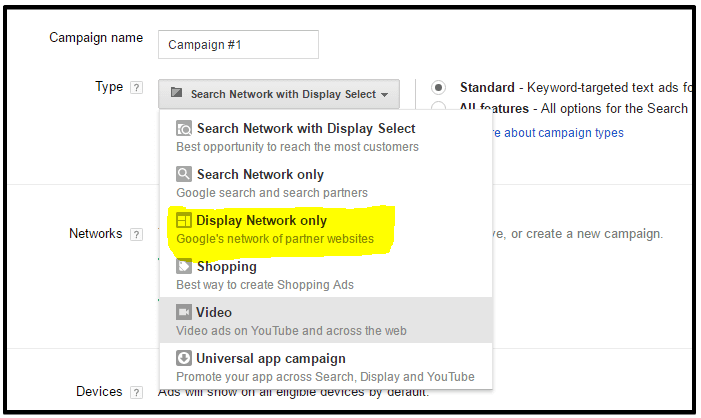Click the Search Network with Display Select icon
The image size is (701, 418).
[x=184, y=128]
